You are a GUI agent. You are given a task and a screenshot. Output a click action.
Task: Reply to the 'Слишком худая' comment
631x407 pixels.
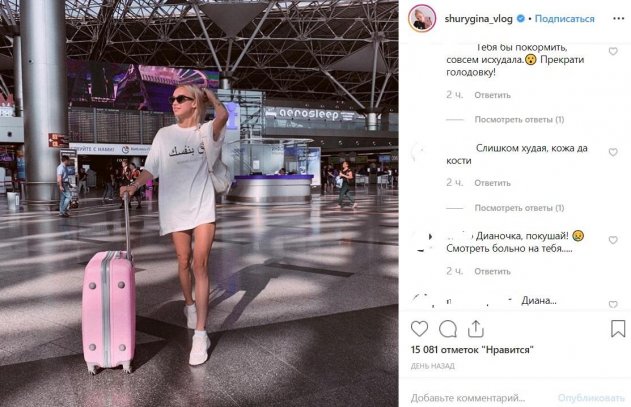pos(492,183)
